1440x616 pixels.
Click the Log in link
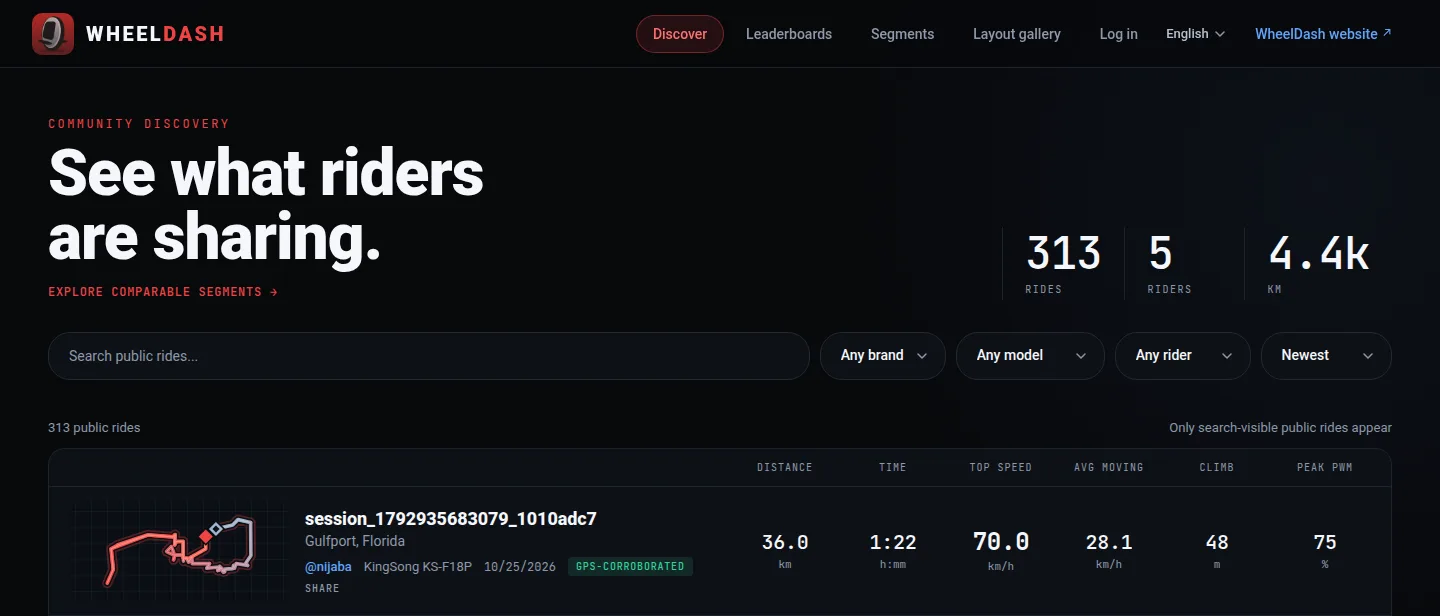click(x=1118, y=34)
